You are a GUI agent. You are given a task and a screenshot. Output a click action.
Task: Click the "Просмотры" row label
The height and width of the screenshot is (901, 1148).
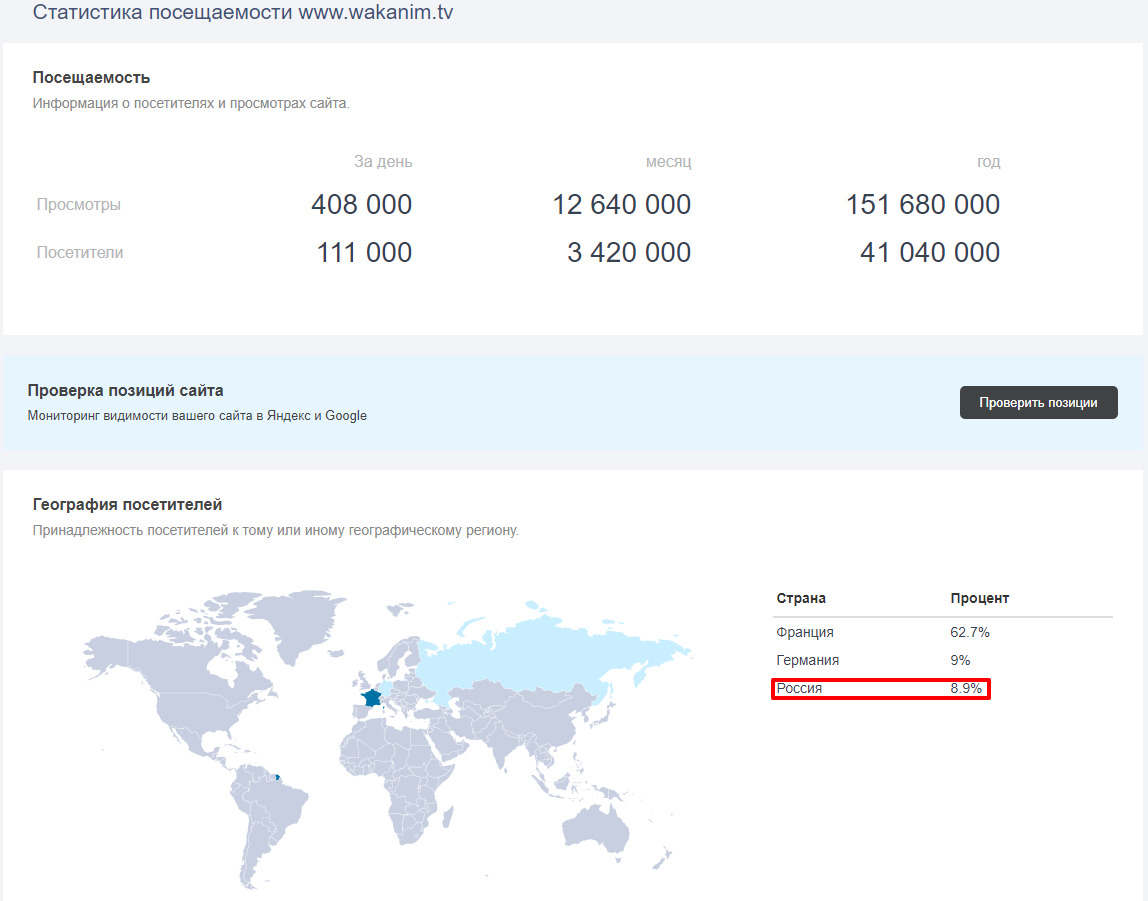[x=79, y=205]
